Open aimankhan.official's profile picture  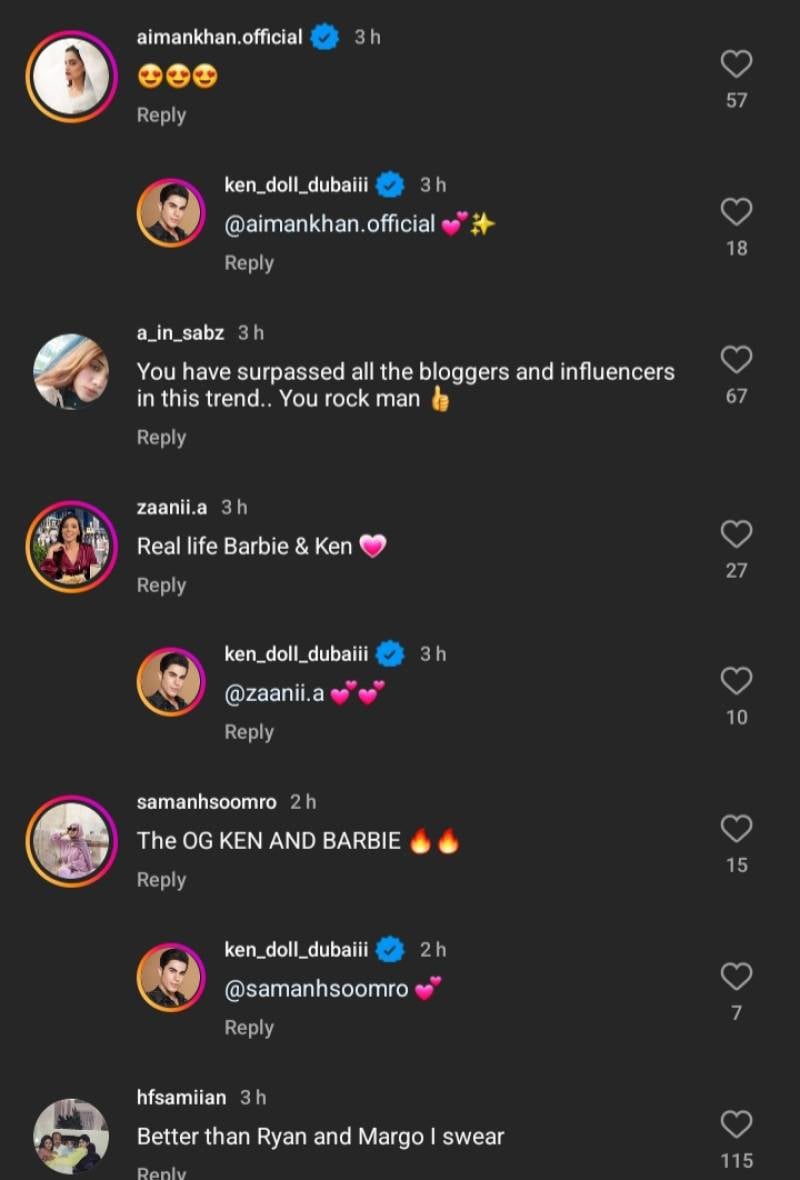(71, 76)
